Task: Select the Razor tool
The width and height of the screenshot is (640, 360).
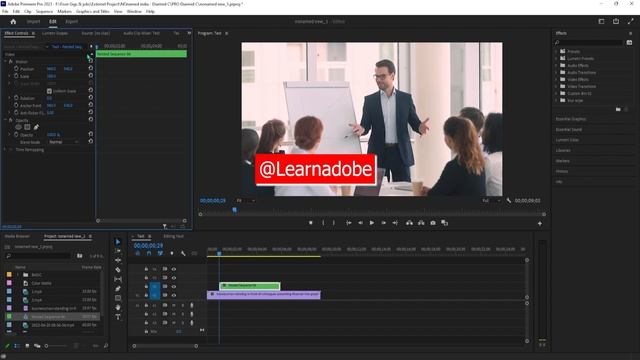Action: pyautogui.click(x=118, y=270)
